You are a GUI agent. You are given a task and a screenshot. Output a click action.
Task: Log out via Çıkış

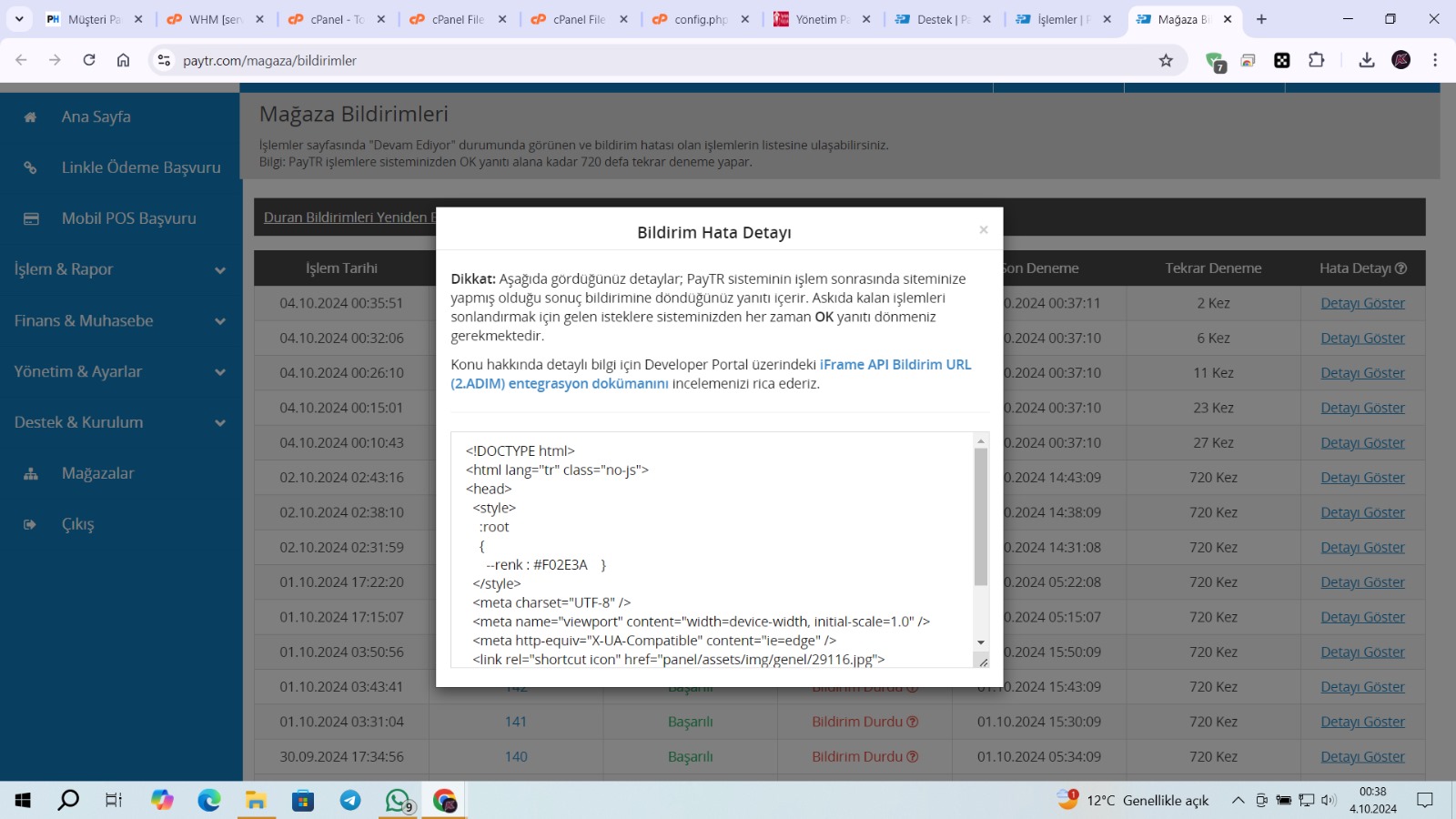click(x=78, y=524)
